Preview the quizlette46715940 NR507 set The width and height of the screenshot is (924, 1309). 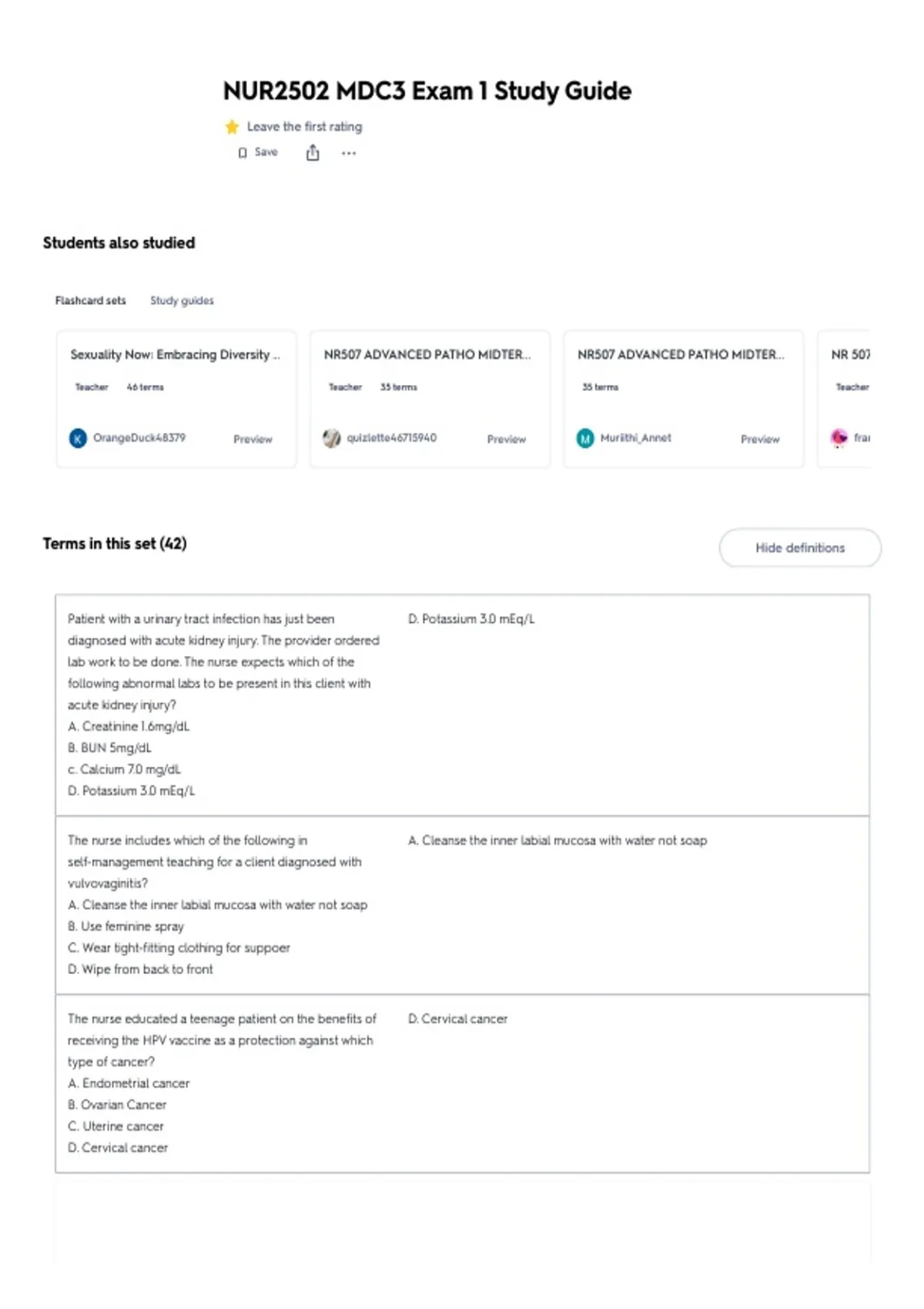pos(507,439)
